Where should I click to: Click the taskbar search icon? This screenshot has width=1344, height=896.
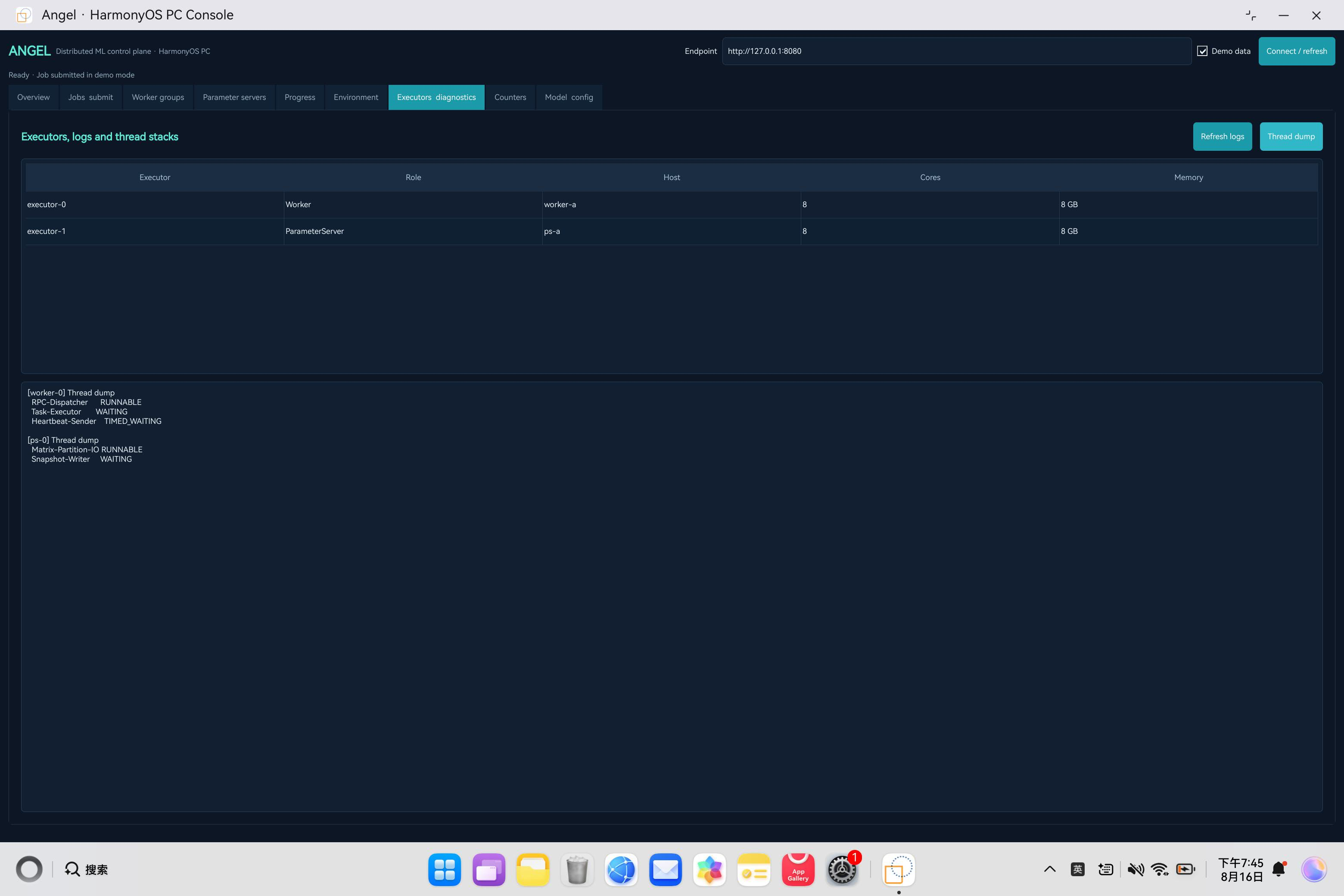tap(72, 869)
